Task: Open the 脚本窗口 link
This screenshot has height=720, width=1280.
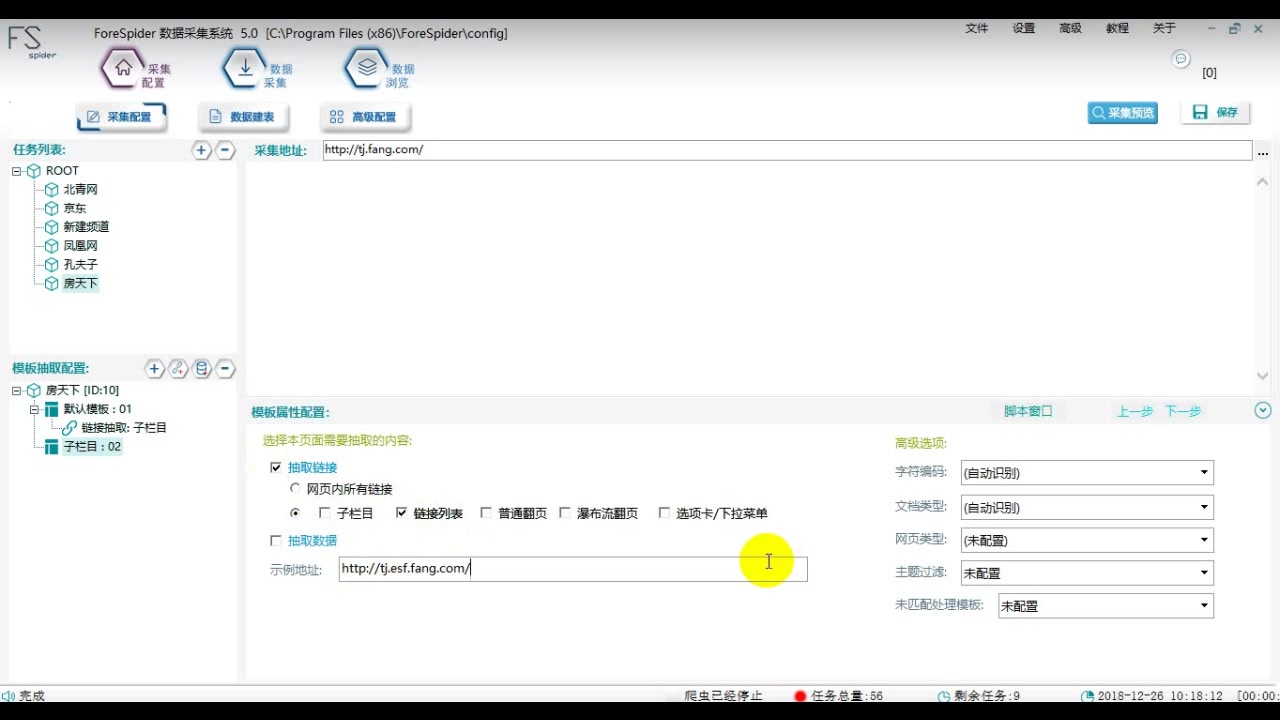Action: (x=1028, y=411)
